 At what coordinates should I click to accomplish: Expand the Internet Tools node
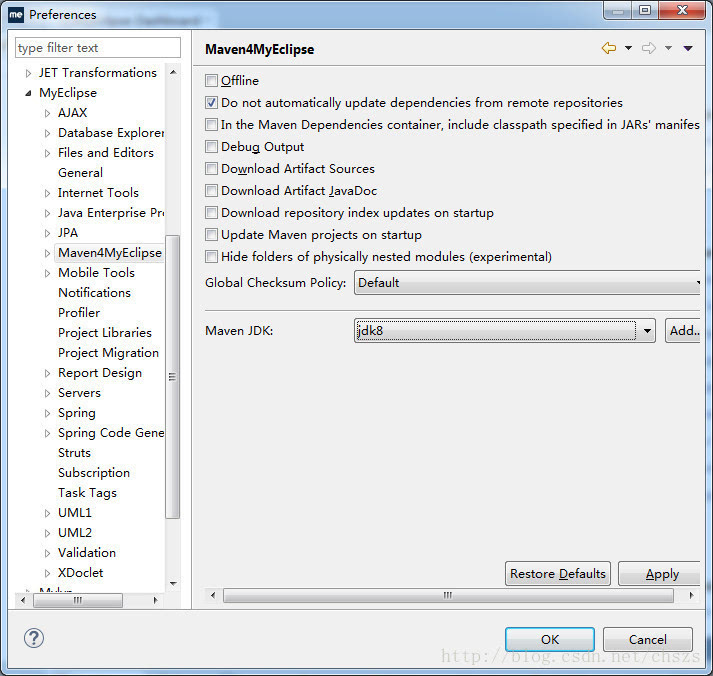point(47,193)
